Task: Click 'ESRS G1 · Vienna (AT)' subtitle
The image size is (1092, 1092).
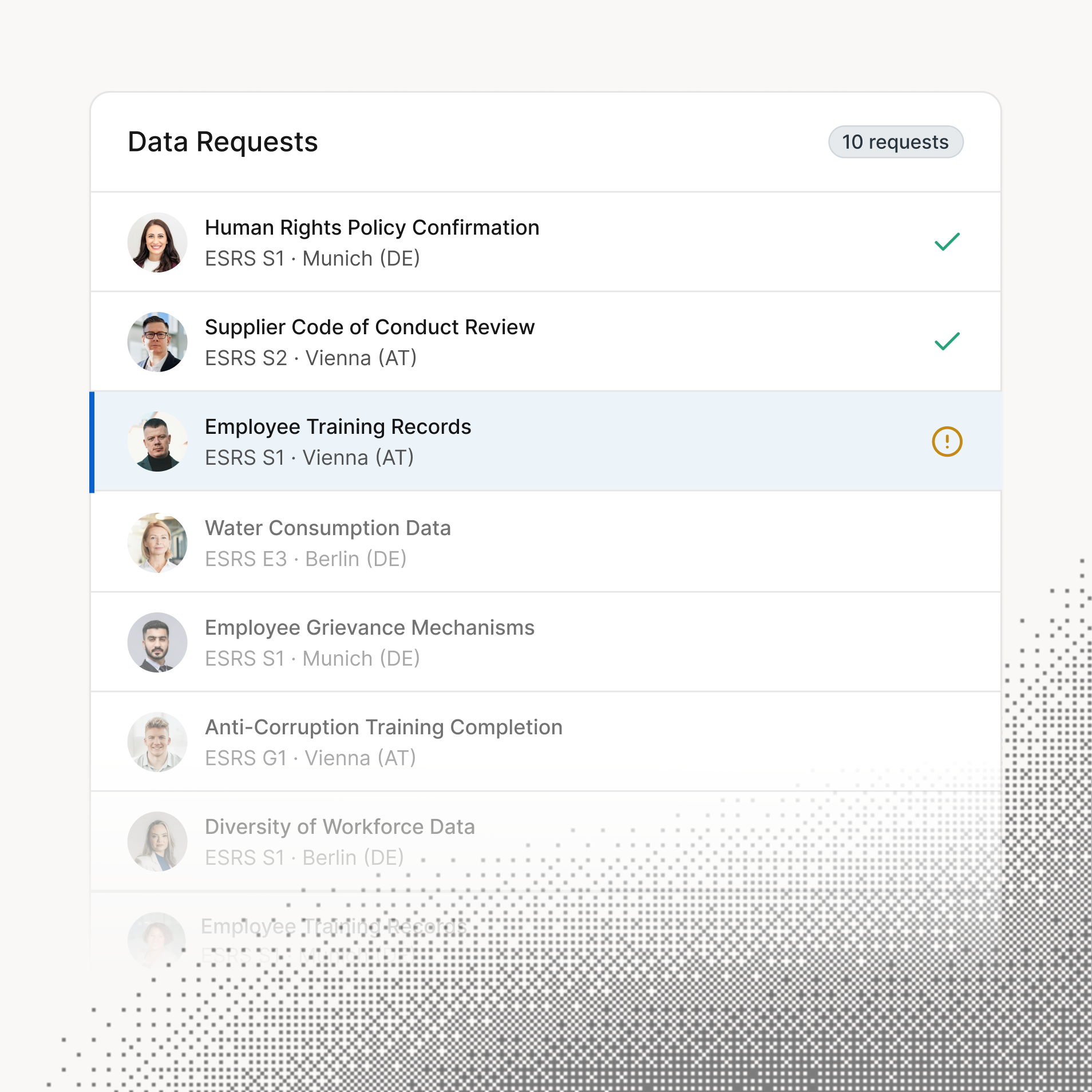Action: tap(310, 758)
